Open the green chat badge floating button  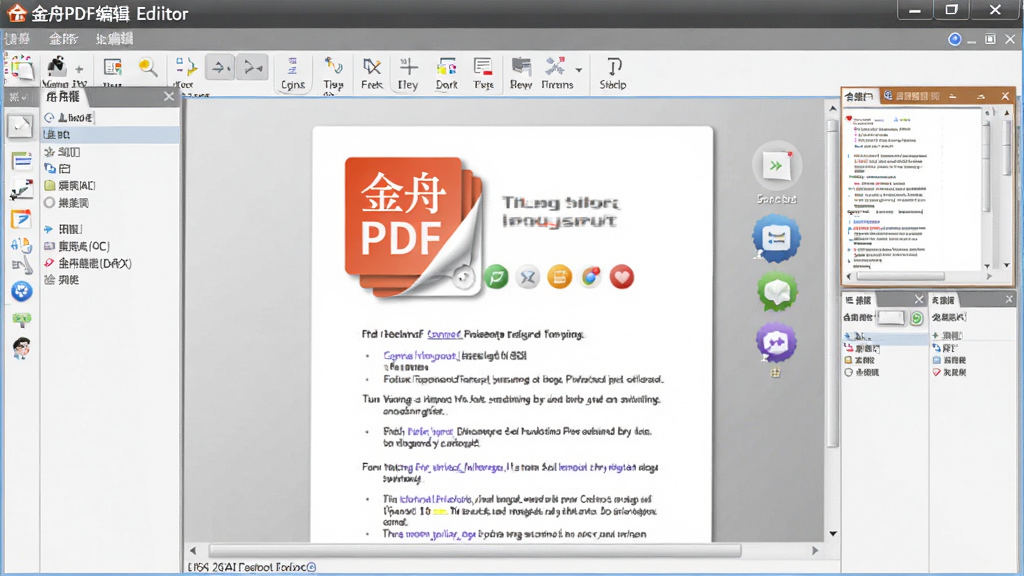coord(776,291)
